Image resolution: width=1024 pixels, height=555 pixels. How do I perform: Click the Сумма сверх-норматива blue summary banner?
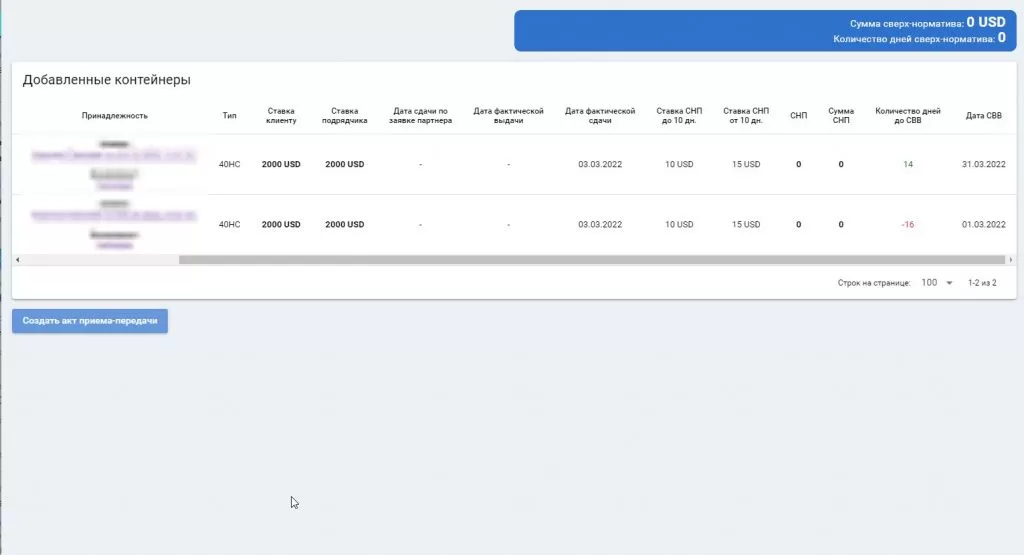pyautogui.click(x=765, y=30)
